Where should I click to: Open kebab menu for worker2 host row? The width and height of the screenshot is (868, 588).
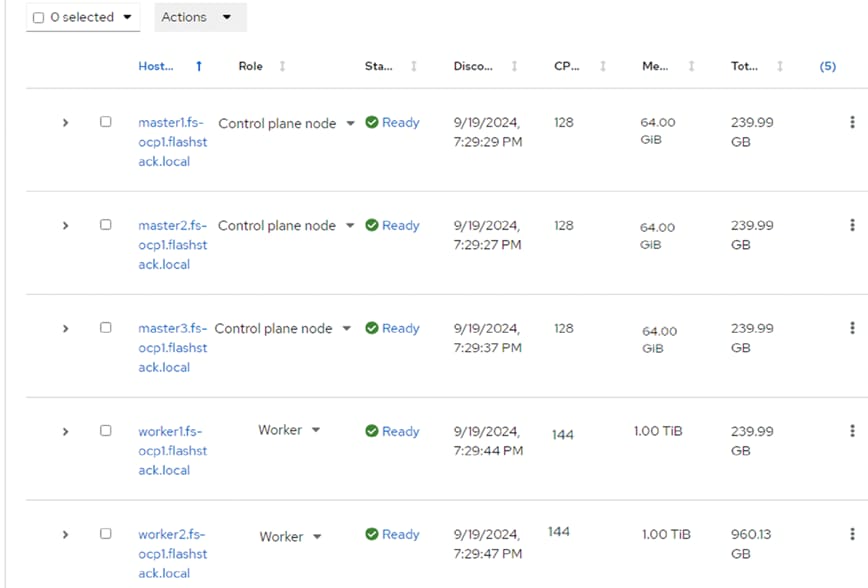(852, 534)
